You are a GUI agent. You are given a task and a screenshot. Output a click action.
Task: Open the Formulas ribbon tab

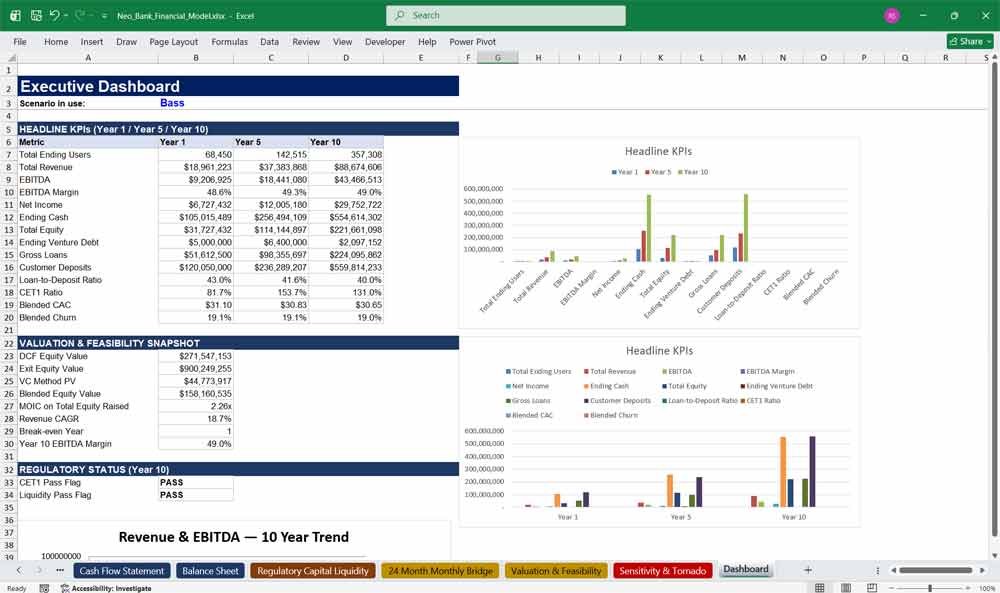(x=229, y=41)
